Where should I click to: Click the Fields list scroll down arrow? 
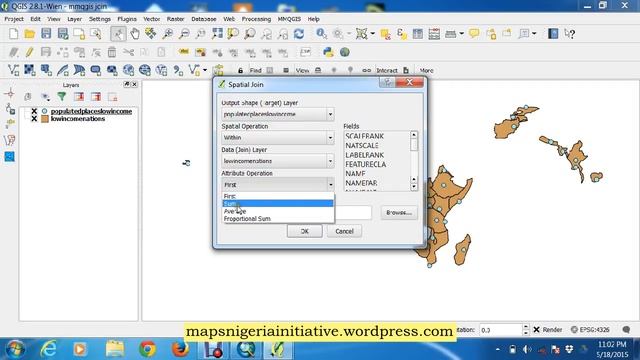click(x=414, y=187)
